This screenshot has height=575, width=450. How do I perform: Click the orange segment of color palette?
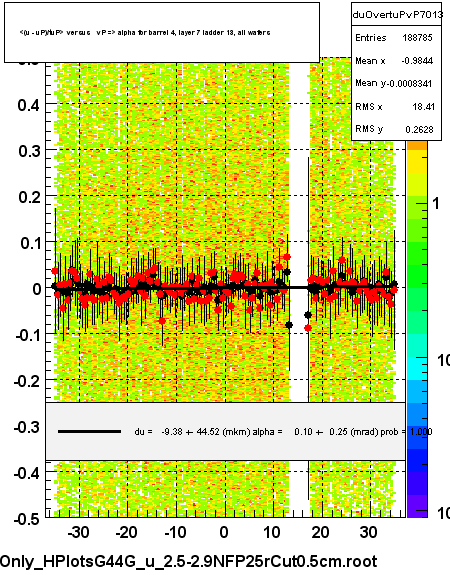tap(417, 146)
